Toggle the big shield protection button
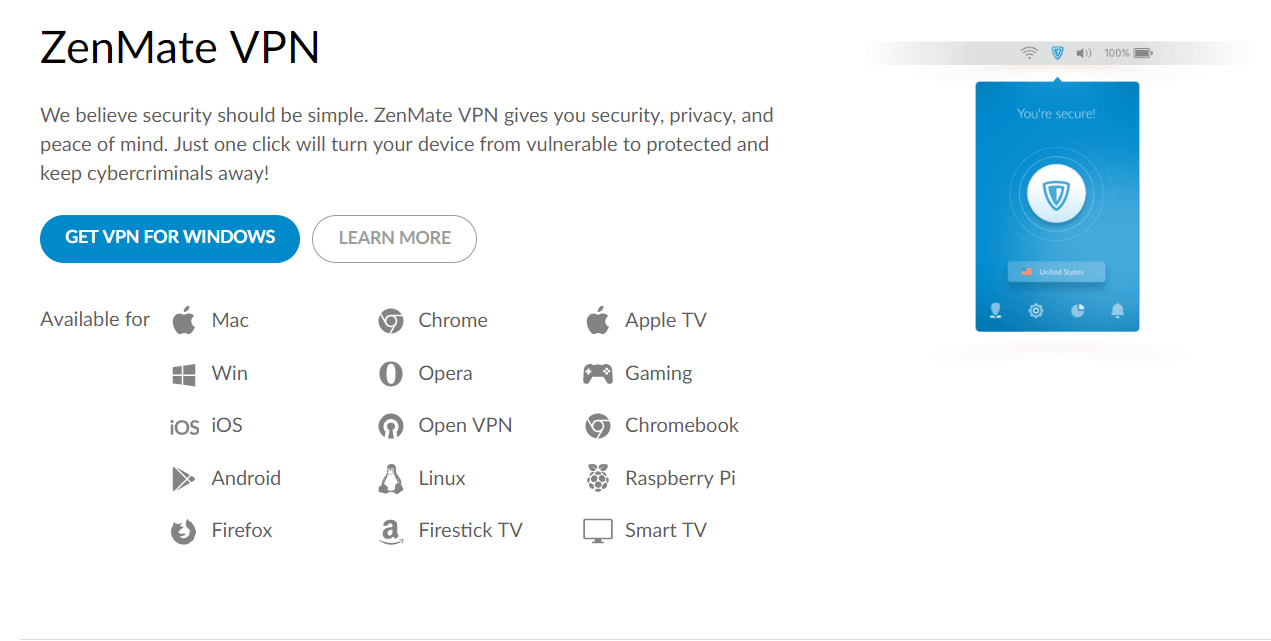This screenshot has height=641, width=1271. [x=1056, y=192]
